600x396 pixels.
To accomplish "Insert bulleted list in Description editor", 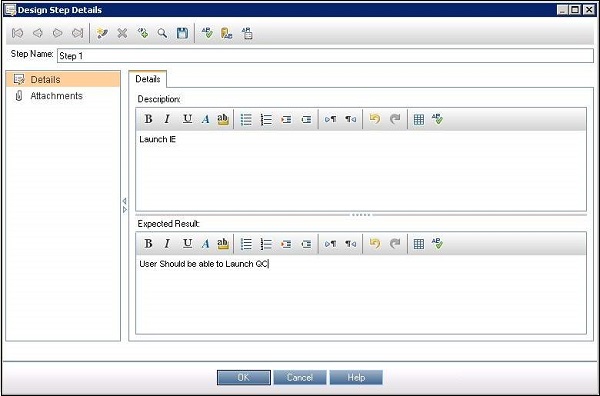I will (x=246, y=119).
